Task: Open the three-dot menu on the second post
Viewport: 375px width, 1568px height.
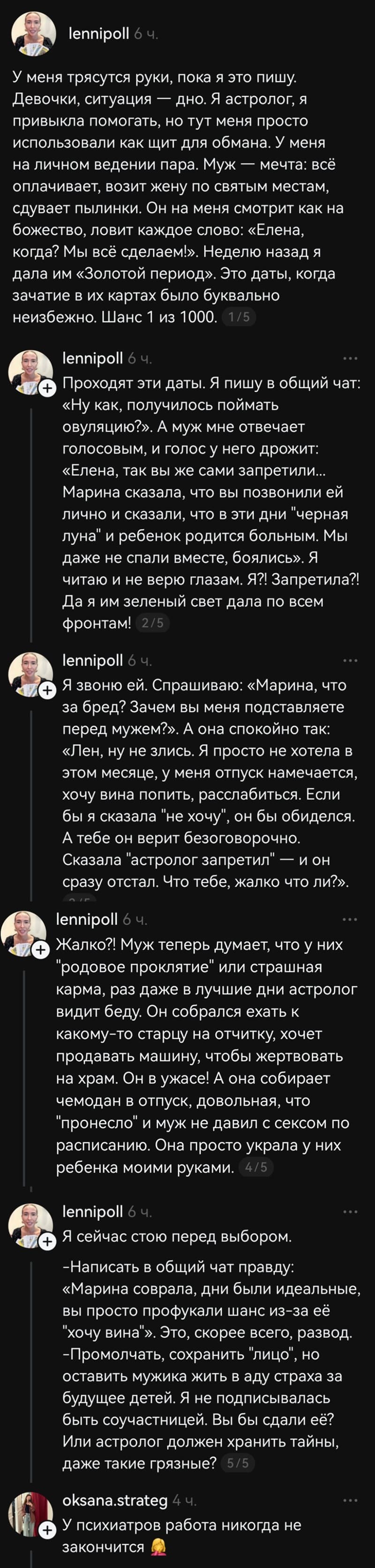Action: click(x=351, y=359)
